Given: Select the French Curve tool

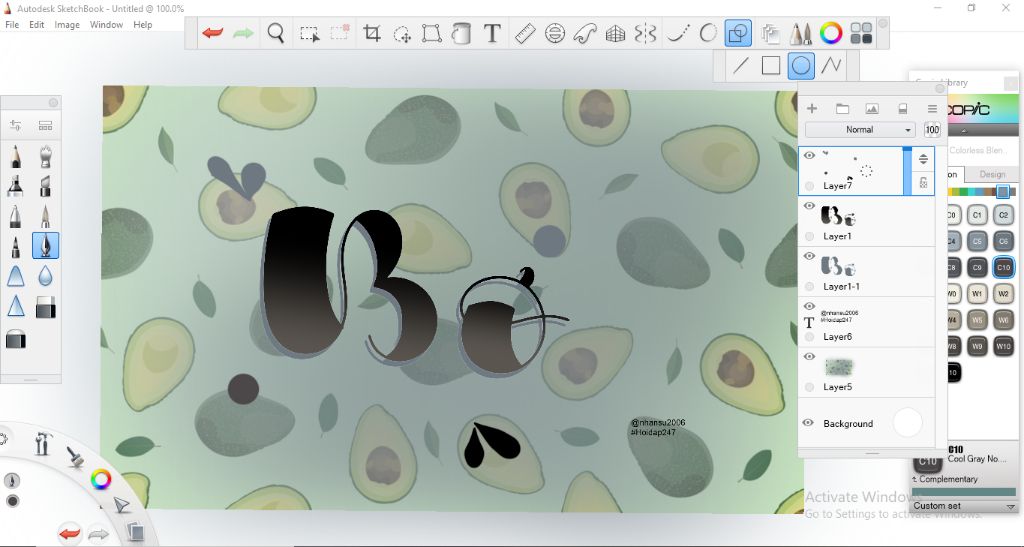Looking at the screenshot, I should (584, 33).
